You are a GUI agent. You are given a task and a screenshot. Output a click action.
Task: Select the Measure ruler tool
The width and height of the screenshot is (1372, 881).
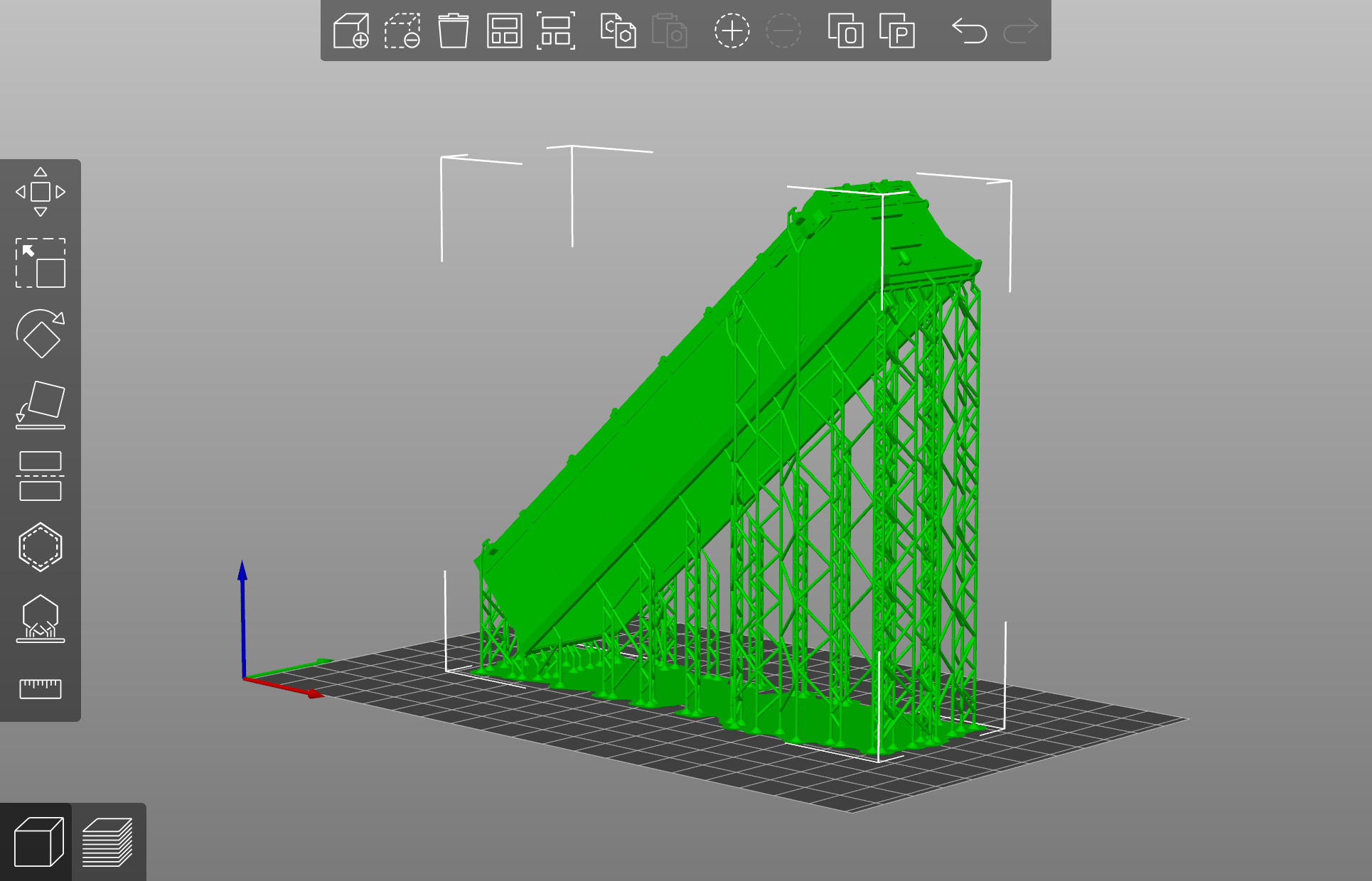[41, 688]
